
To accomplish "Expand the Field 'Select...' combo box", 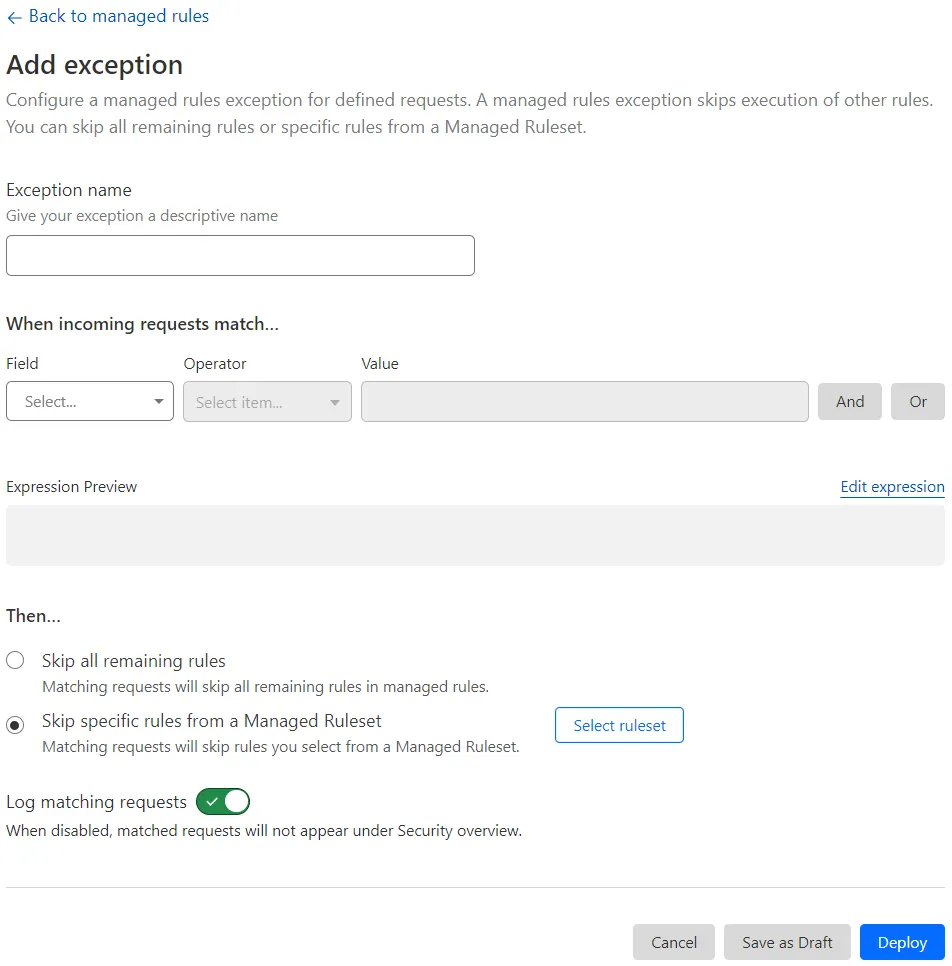I will coord(89,401).
